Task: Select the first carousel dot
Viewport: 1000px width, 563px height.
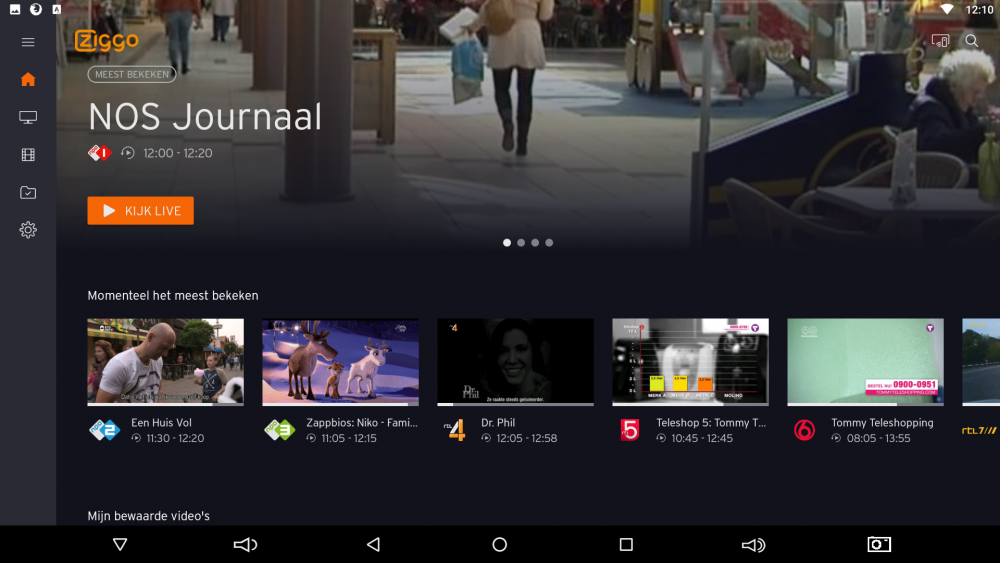Action: pyautogui.click(x=507, y=243)
